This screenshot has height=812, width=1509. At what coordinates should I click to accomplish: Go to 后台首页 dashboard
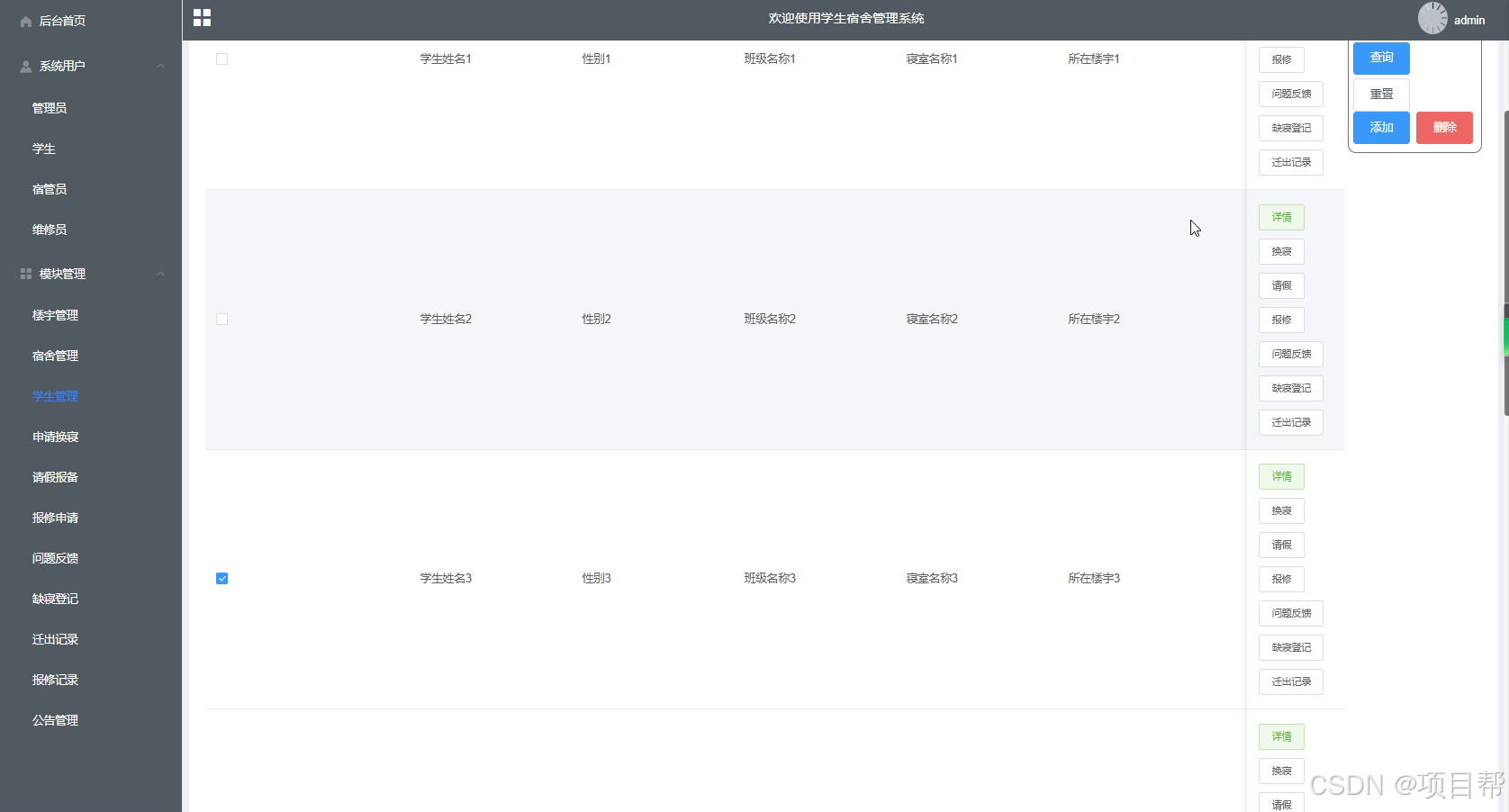62,21
